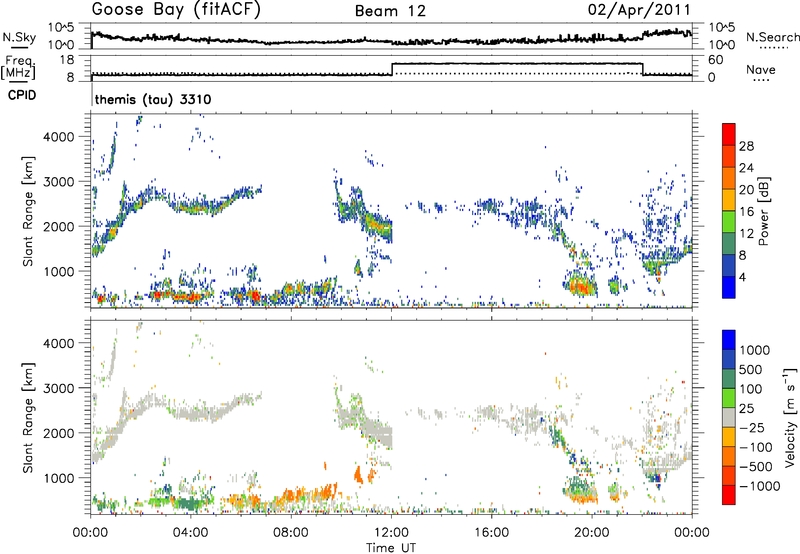Click the '16:00' time axis label
Image resolution: width=800 pixels, height=554 pixels.
491,533
